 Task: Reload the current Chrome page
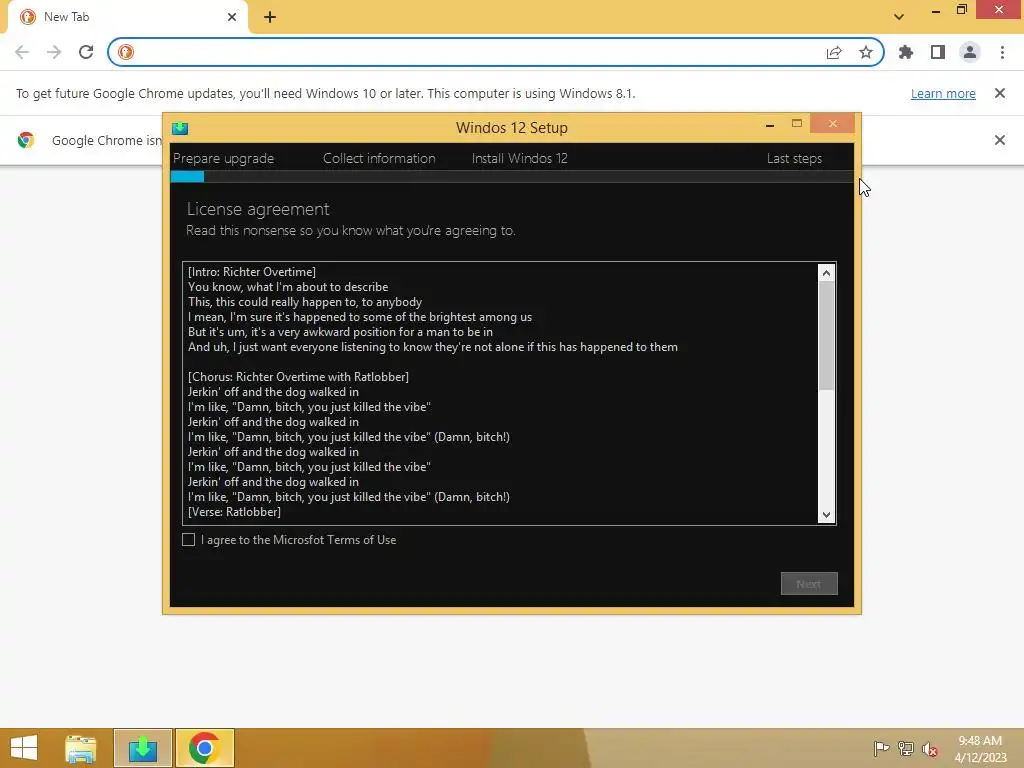tap(86, 52)
